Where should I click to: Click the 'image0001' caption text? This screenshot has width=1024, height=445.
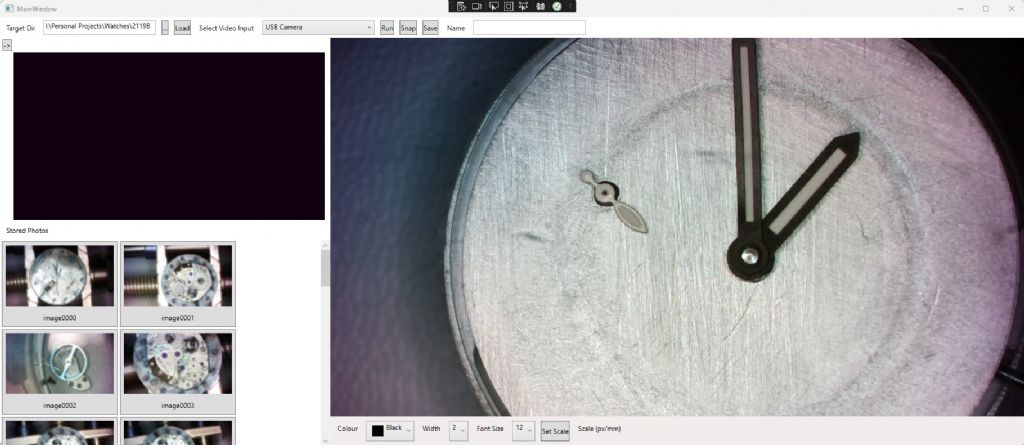[x=178, y=318]
